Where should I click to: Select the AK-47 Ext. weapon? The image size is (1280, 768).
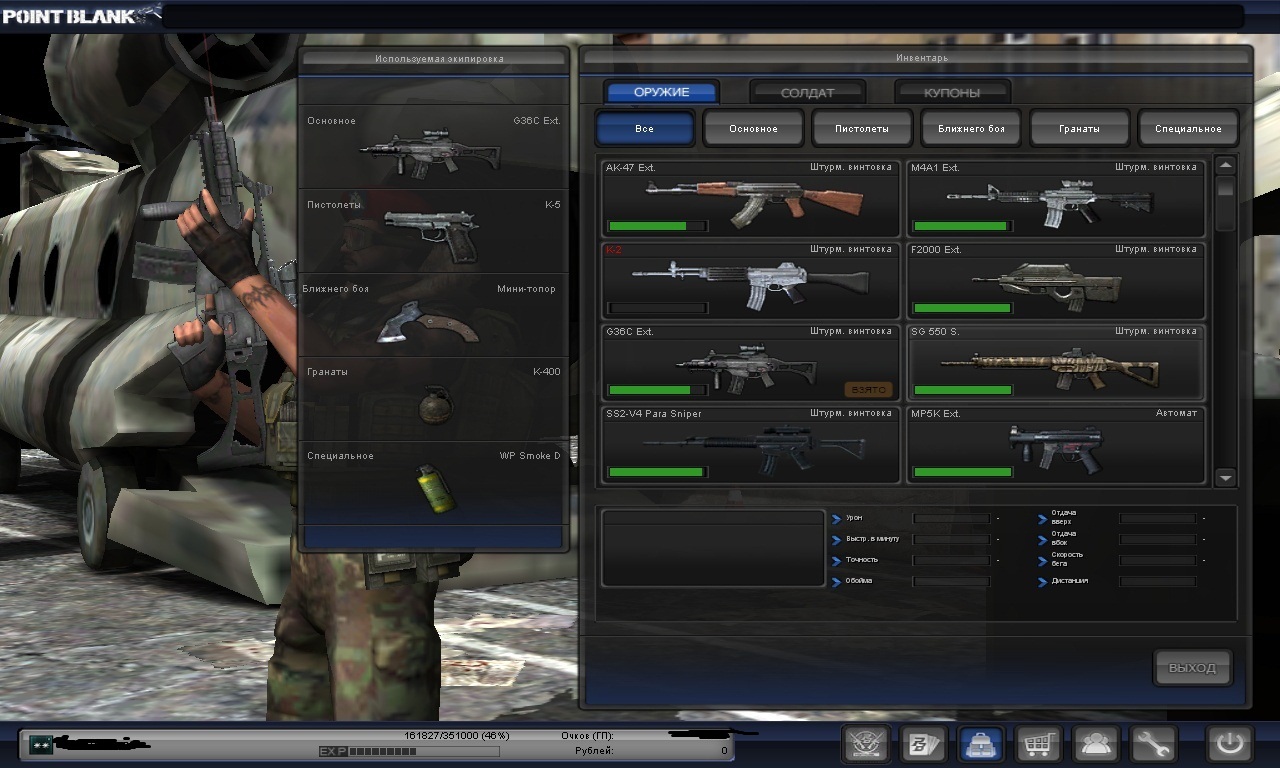[750, 198]
